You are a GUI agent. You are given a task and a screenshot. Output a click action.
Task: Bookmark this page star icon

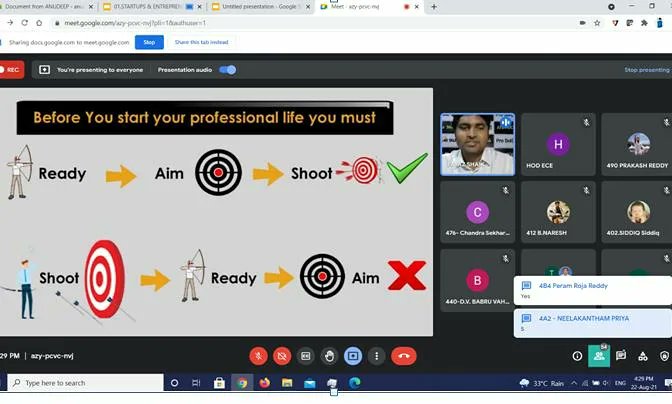(x=597, y=23)
